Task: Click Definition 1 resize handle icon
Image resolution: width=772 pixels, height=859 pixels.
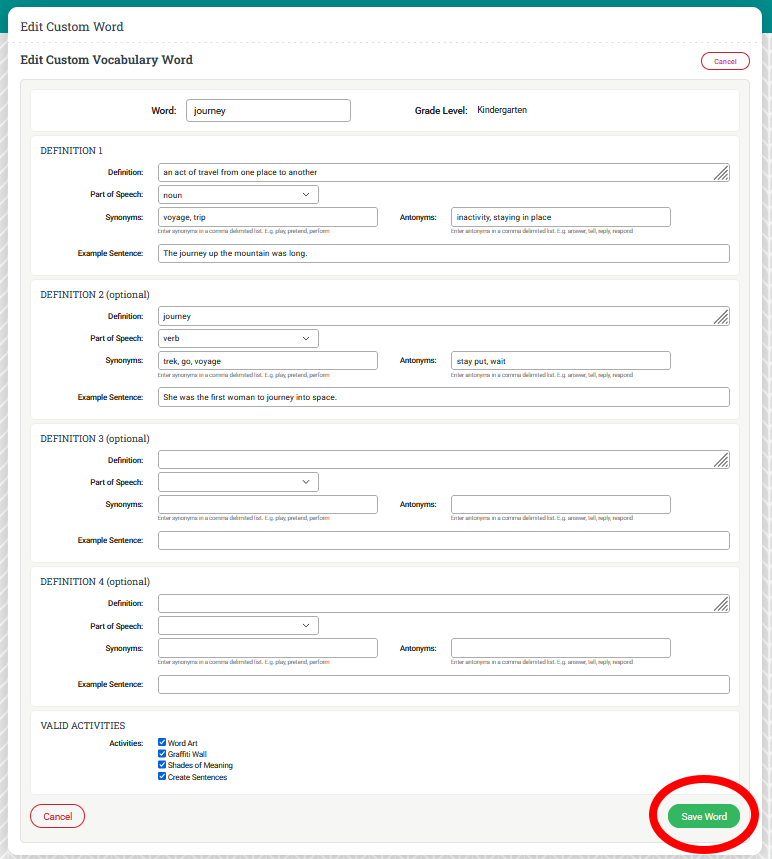Action: (721, 173)
